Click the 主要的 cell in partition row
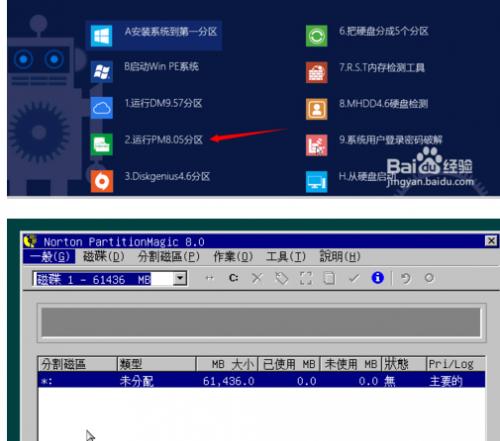This screenshot has width=500, height=441. click(446, 381)
